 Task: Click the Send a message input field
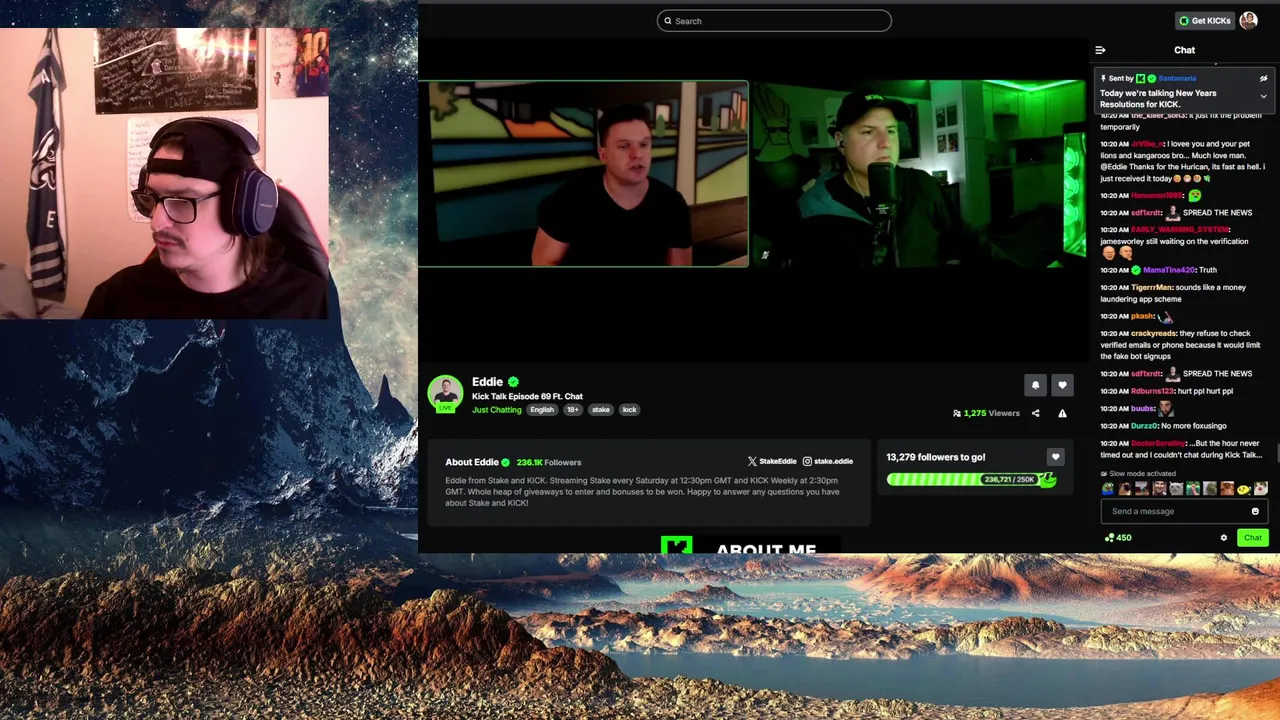[1184, 511]
